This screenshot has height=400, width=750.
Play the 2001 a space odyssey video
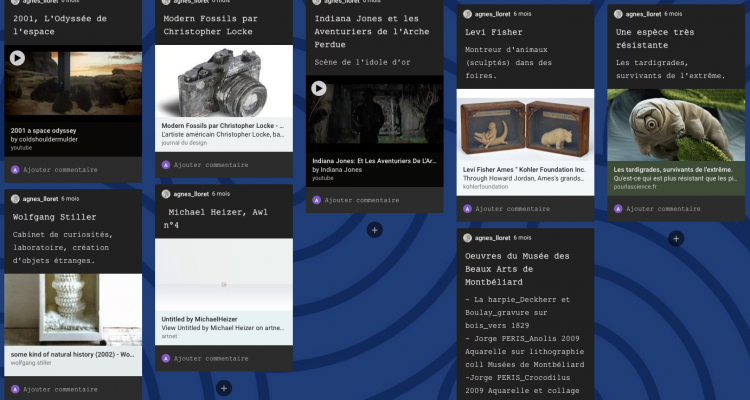point(17,58)
